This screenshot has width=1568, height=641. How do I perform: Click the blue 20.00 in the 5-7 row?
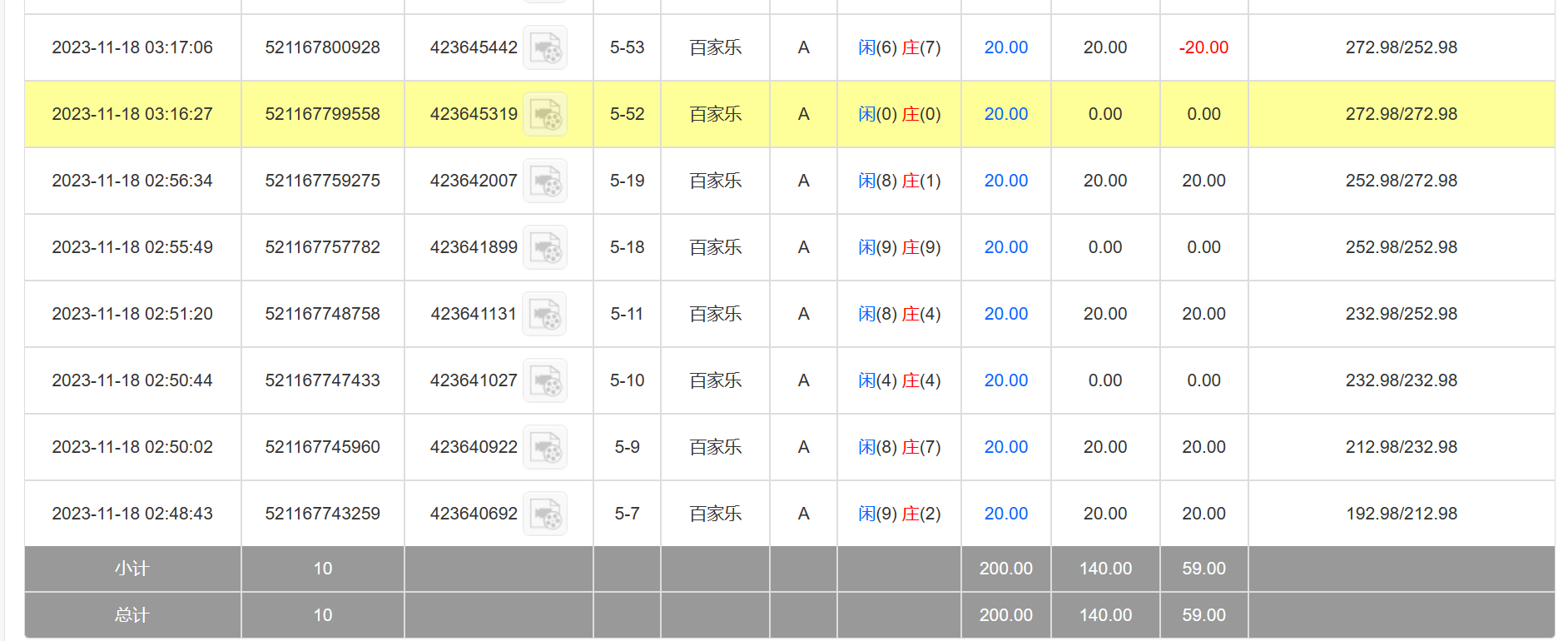[1005, 514]
